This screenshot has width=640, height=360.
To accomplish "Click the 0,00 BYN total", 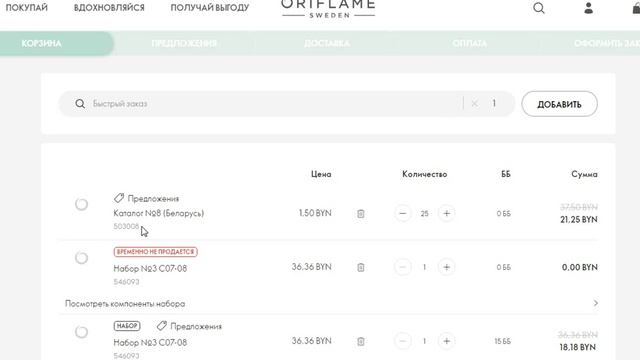I will 580,267.
